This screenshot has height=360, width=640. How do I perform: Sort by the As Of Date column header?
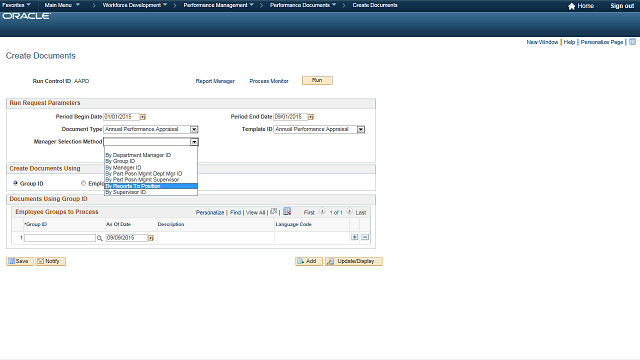point(118,224)
